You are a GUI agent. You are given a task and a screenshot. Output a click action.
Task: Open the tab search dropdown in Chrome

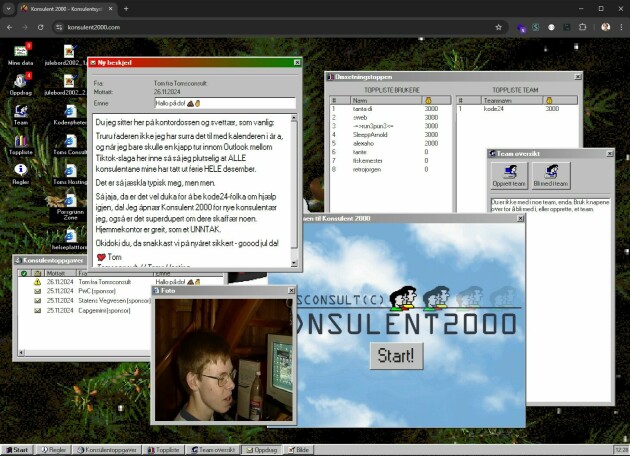pos(8,8)
